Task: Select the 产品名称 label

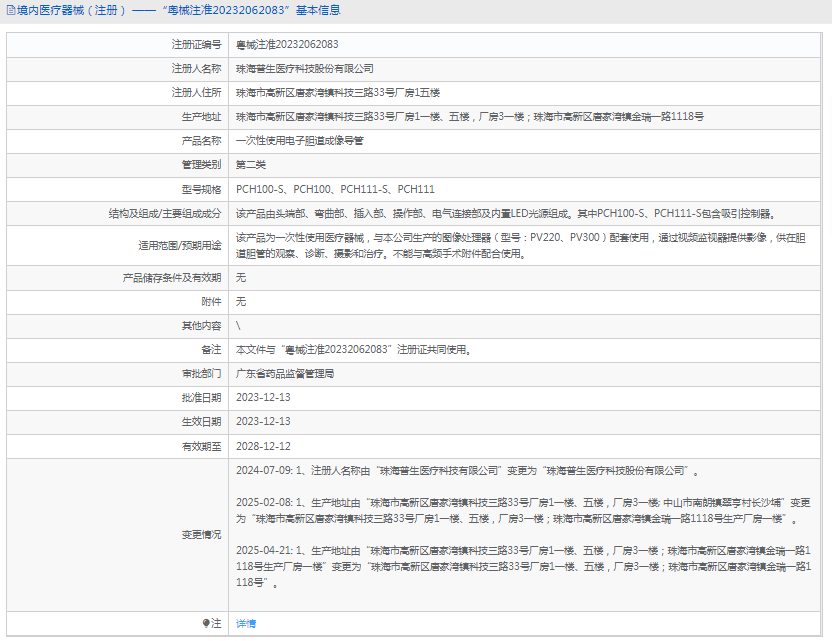Action: pos(202,141)
